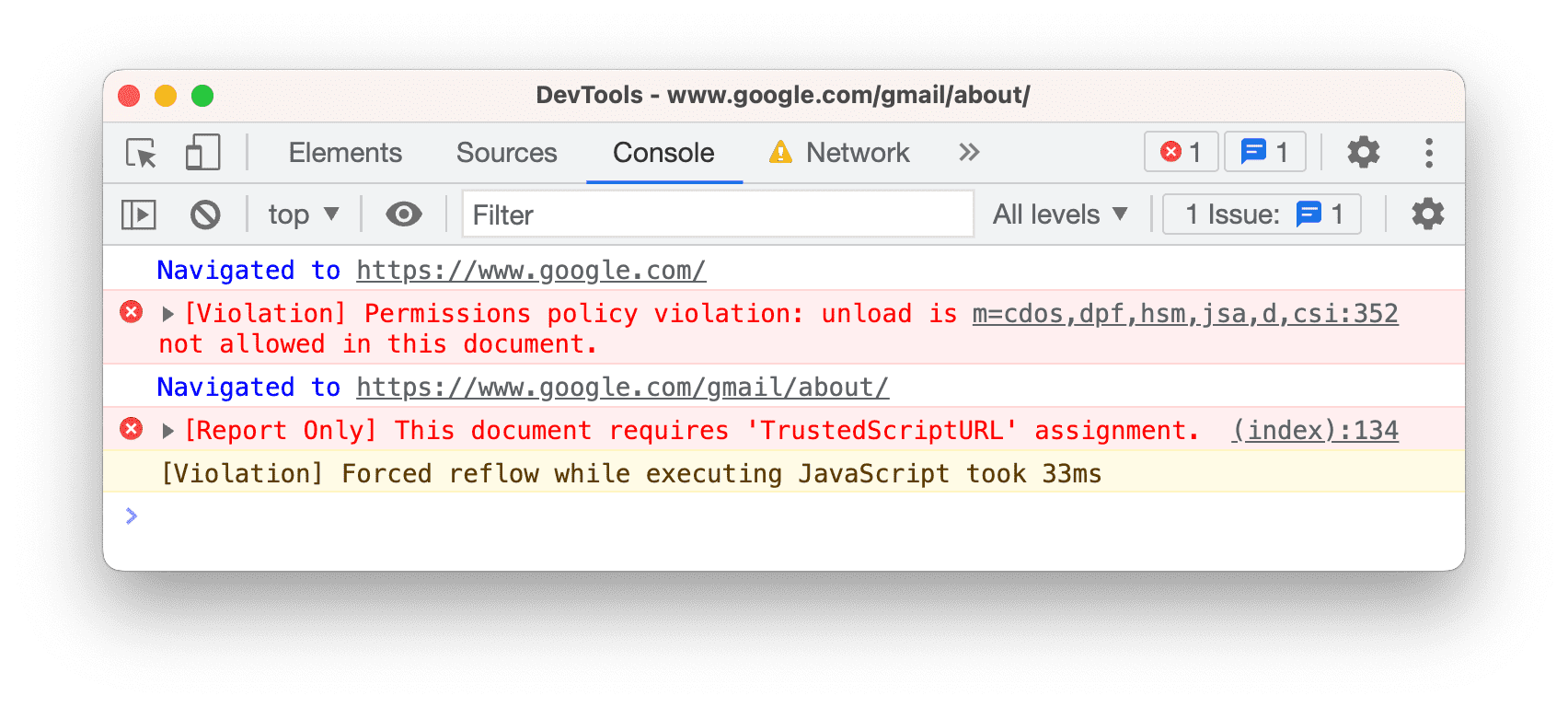This screenshot has width=1568, height=707.
Task: Follow the https://www.google.com/gmail/about/ link
Action: pyautogui.click(x=622, y=387)
